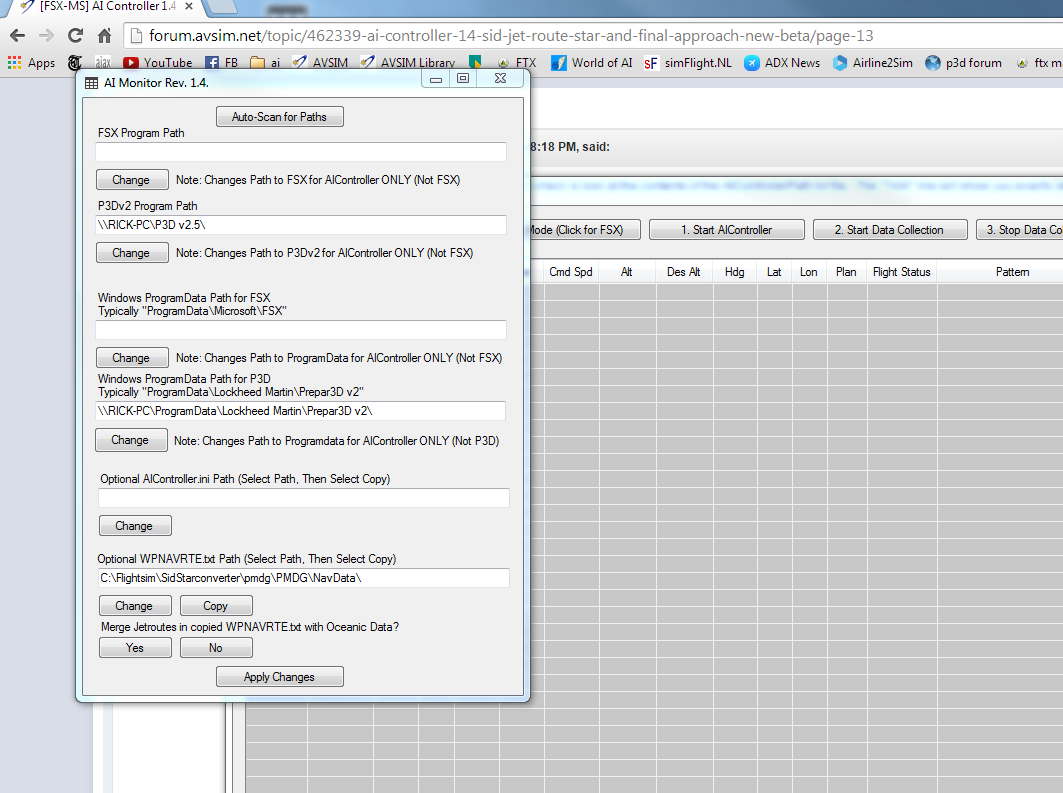Click the AI Monitor window title icon

click(x=92, y=83)
